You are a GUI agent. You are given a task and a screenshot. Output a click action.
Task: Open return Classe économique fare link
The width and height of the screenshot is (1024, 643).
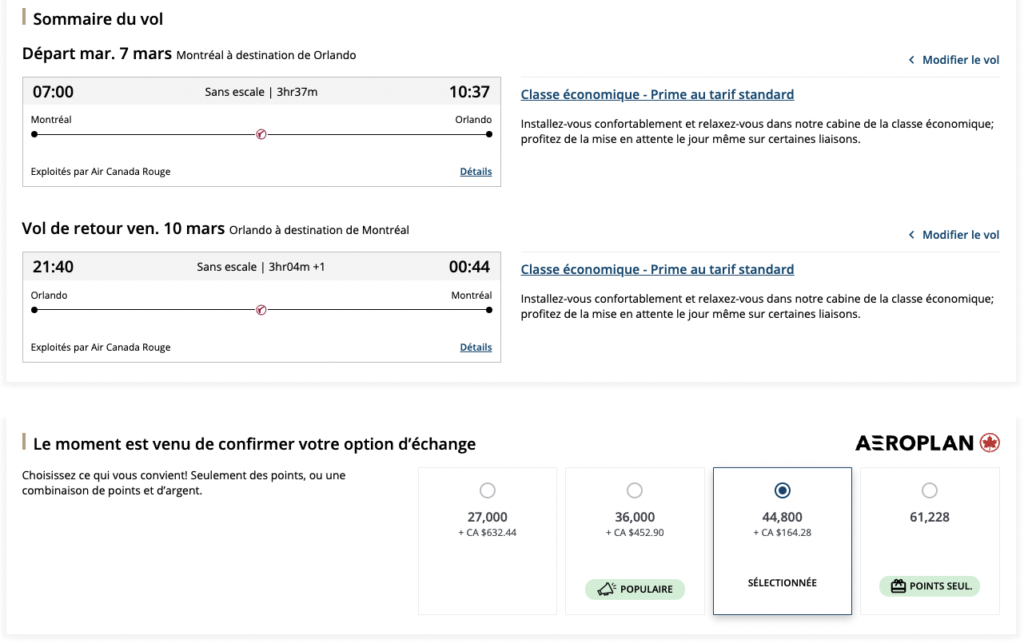(x=657, y=270)
